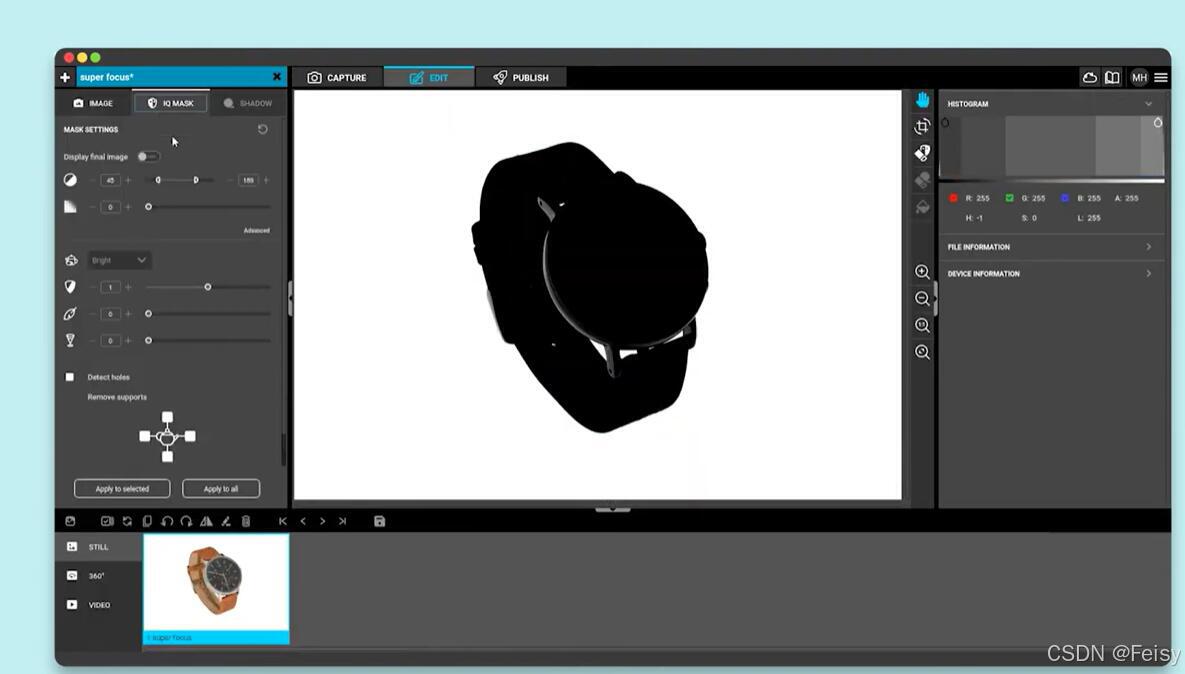
Task: Toggle the bottom Remove supports square
Action: [167, 456]
